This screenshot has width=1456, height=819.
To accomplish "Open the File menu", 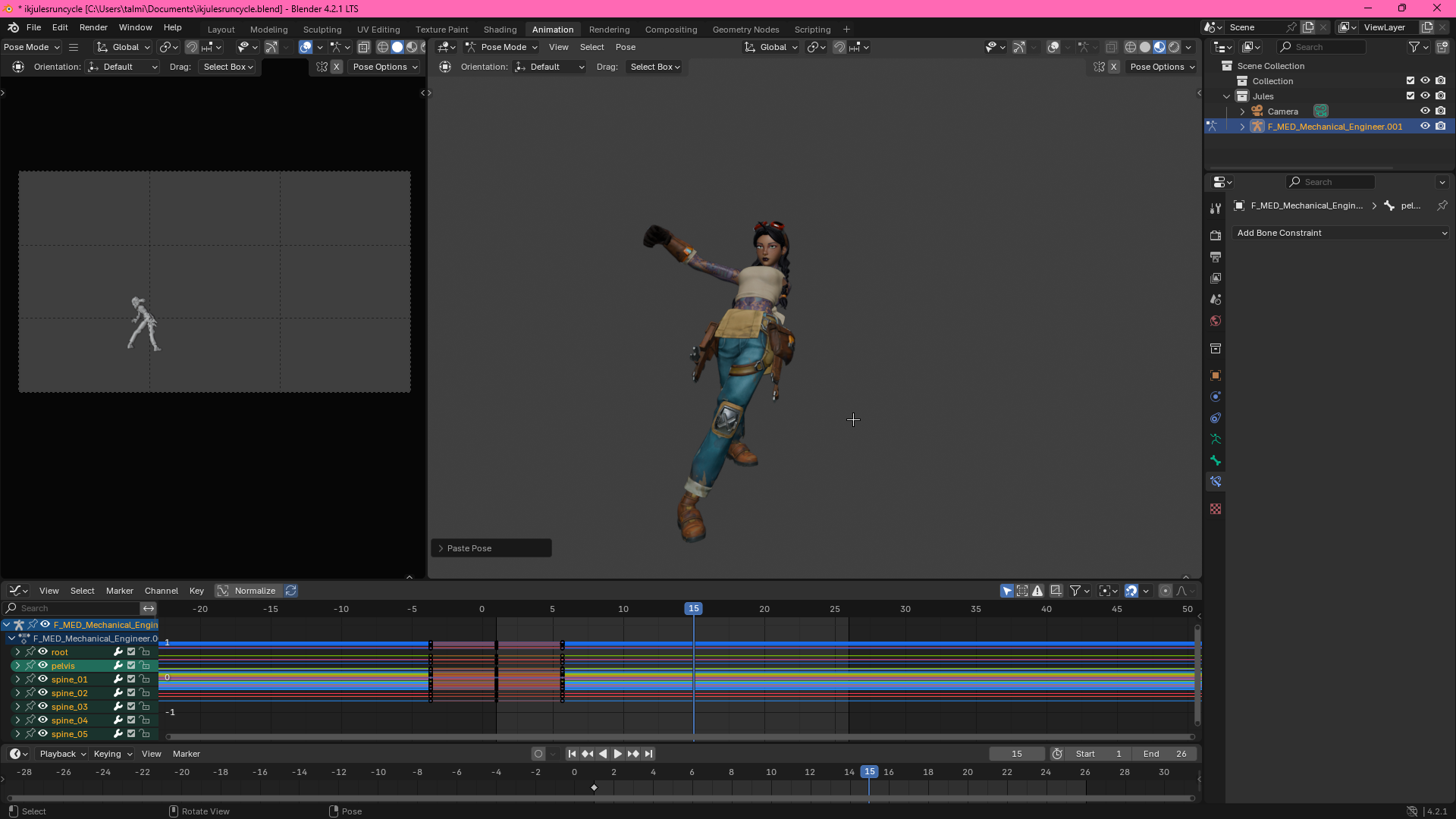I will [33, 27].
